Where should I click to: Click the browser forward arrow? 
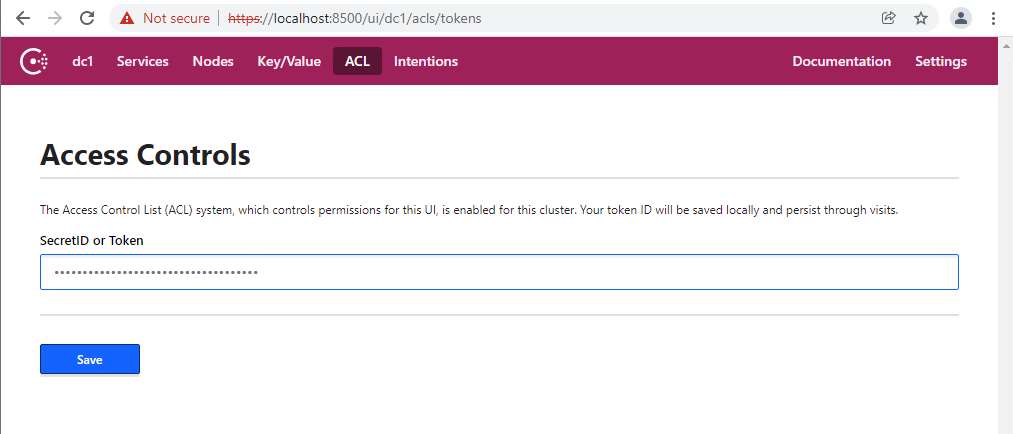click(x=54, y=18)
